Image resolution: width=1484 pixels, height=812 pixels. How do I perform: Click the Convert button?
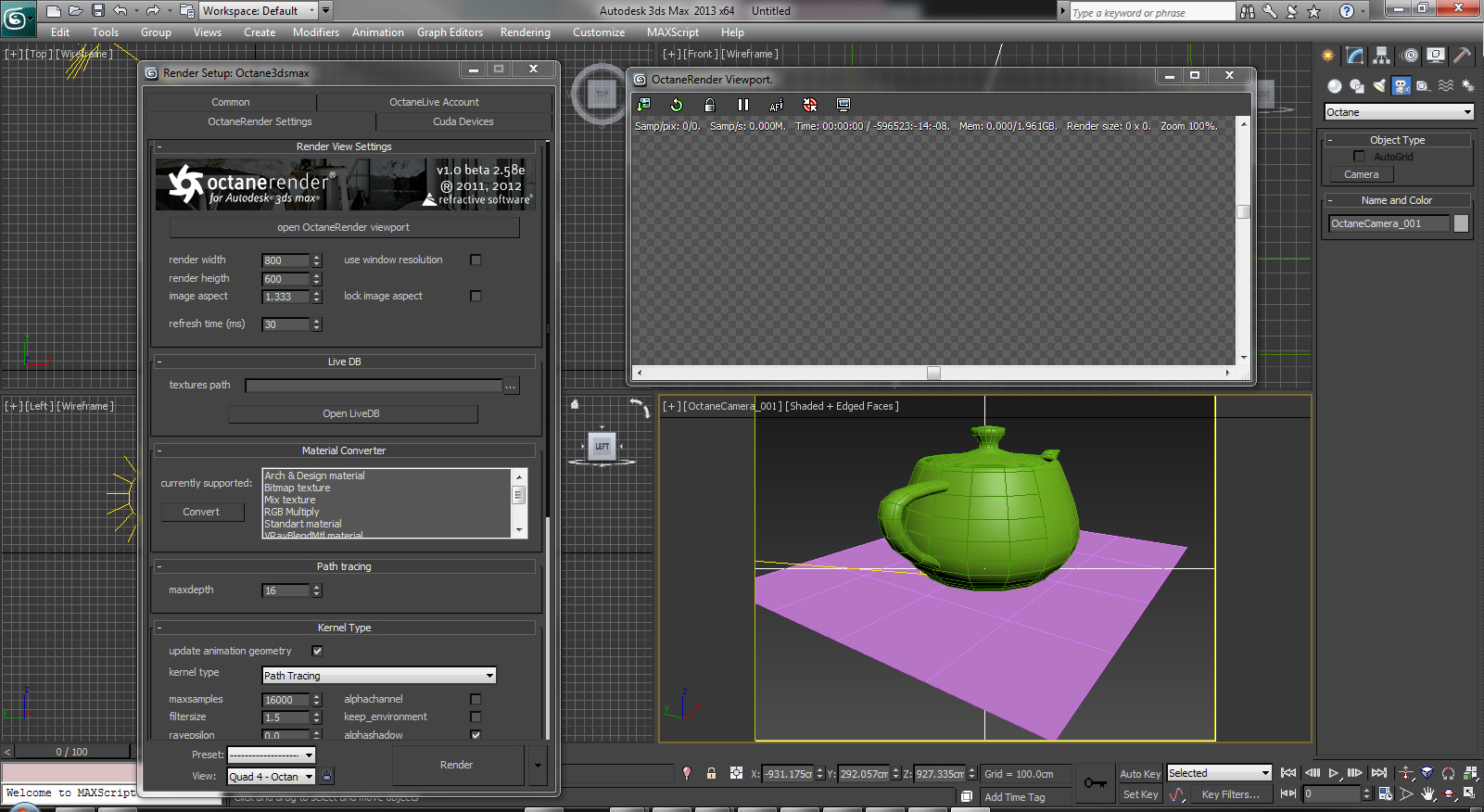pyautogui.click(x=202, y=512)
